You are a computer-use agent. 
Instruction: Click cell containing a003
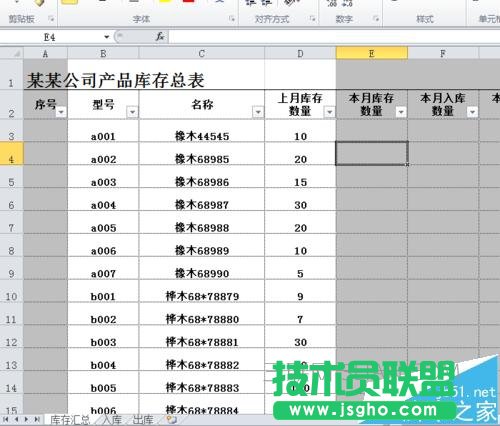[103, 177]
